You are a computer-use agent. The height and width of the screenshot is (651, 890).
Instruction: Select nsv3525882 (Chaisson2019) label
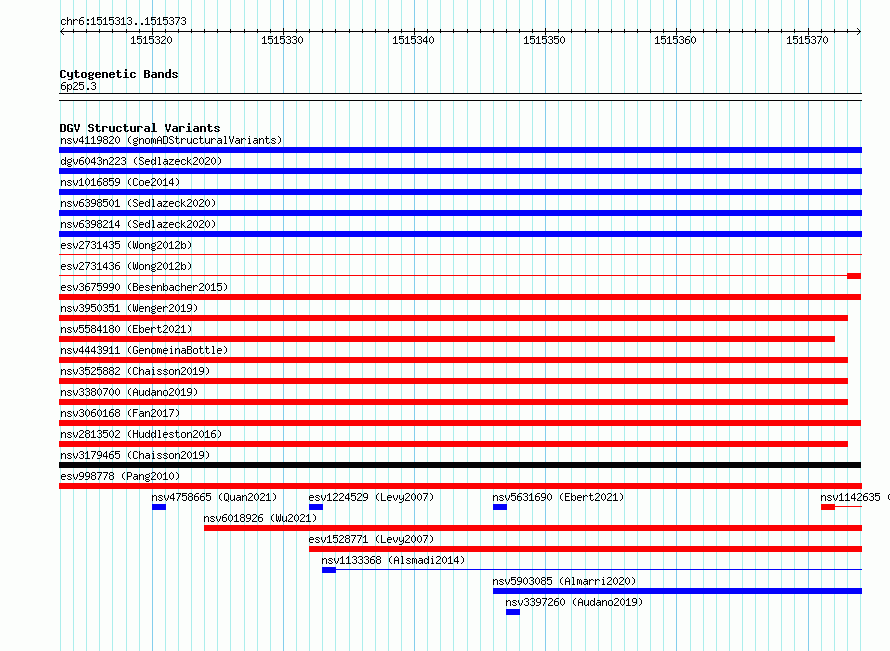[135, 371]
